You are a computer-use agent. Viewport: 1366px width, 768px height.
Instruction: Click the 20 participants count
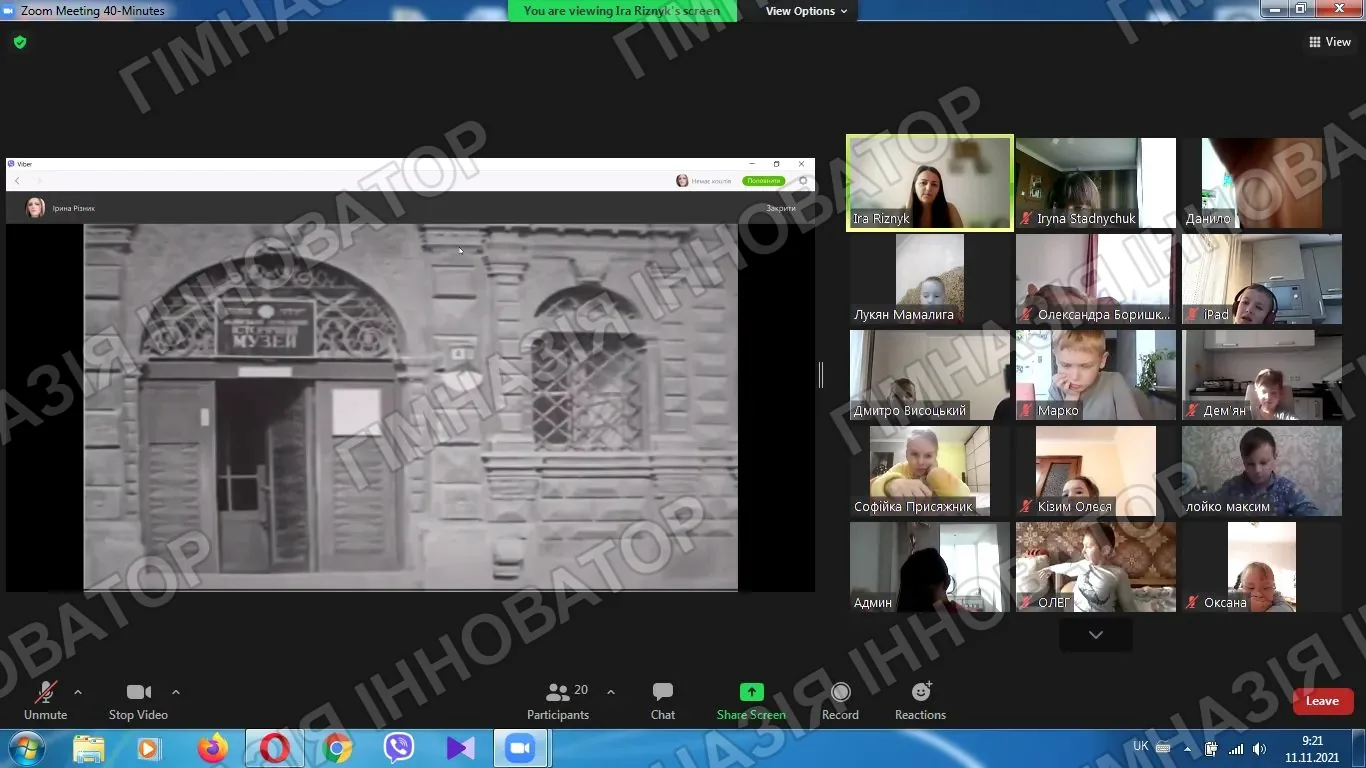(x=581, y=690)
